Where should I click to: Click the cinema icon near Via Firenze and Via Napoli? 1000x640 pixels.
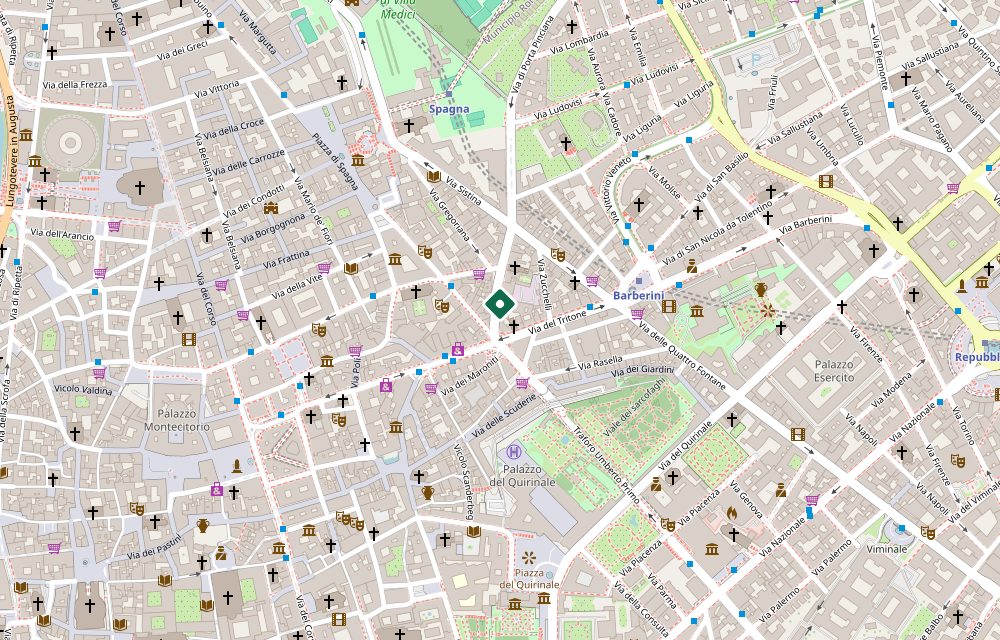click(798, 435)
